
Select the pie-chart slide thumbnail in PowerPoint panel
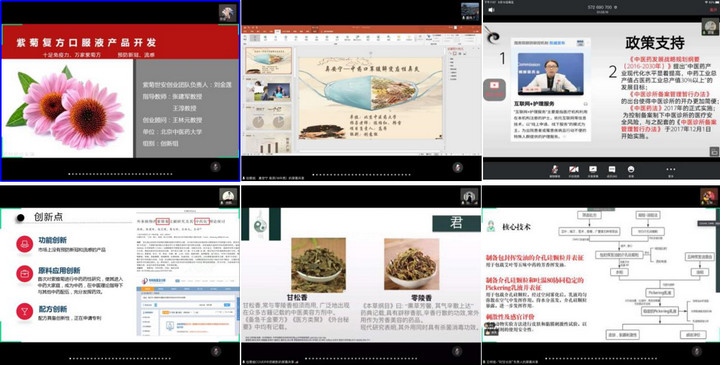pos(268,118)
